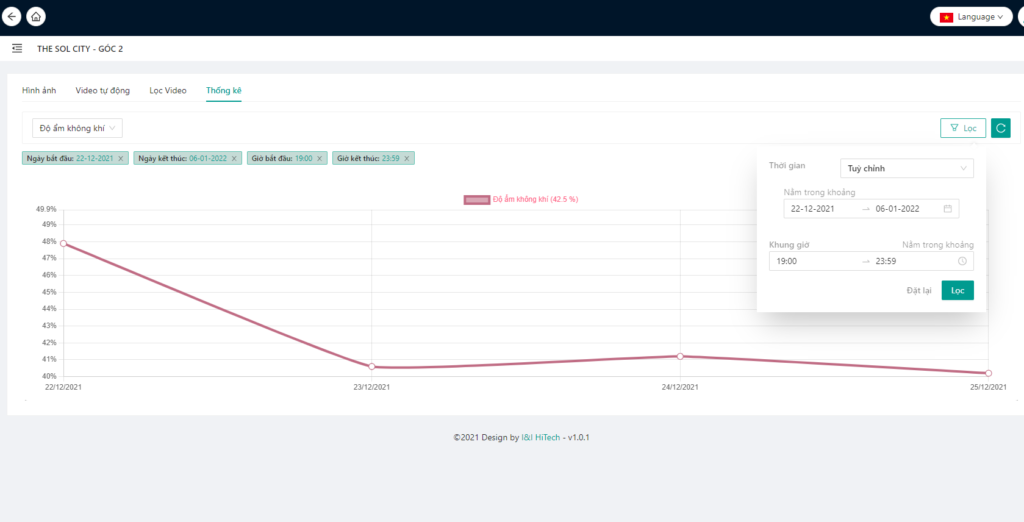
Task: Click end time field 23:59
Action: point(885,261)
